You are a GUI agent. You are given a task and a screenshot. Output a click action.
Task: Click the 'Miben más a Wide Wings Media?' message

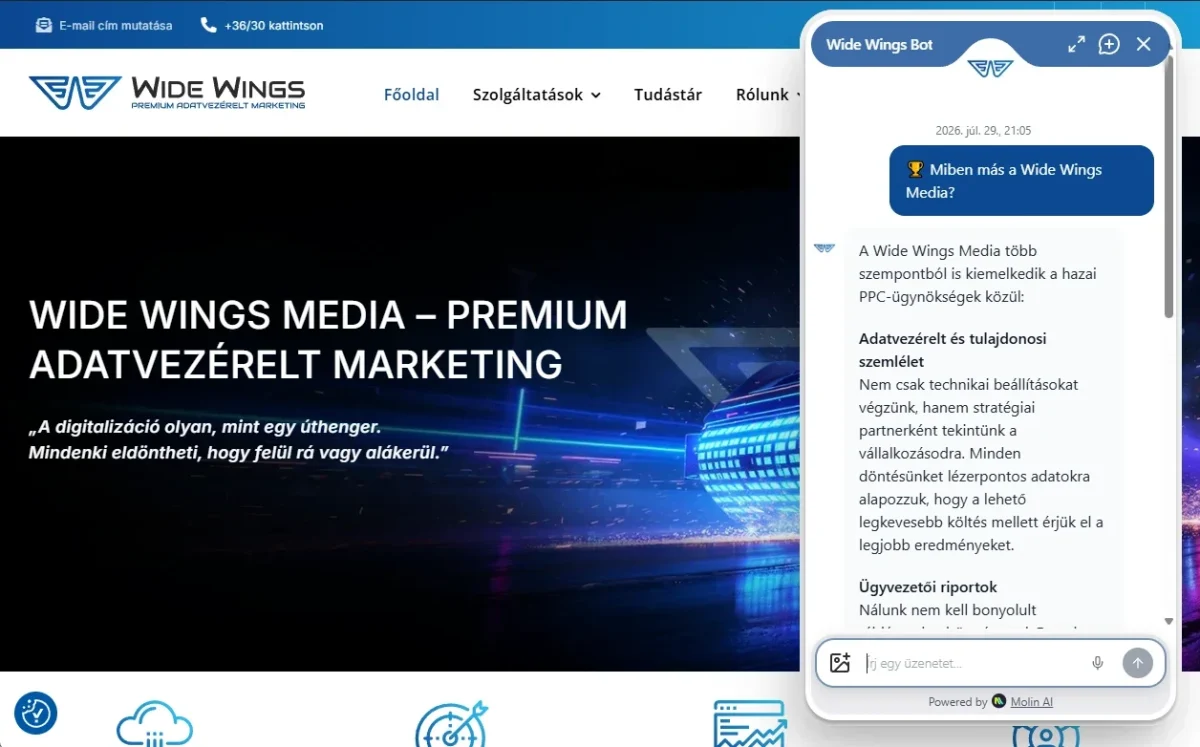1021,181
